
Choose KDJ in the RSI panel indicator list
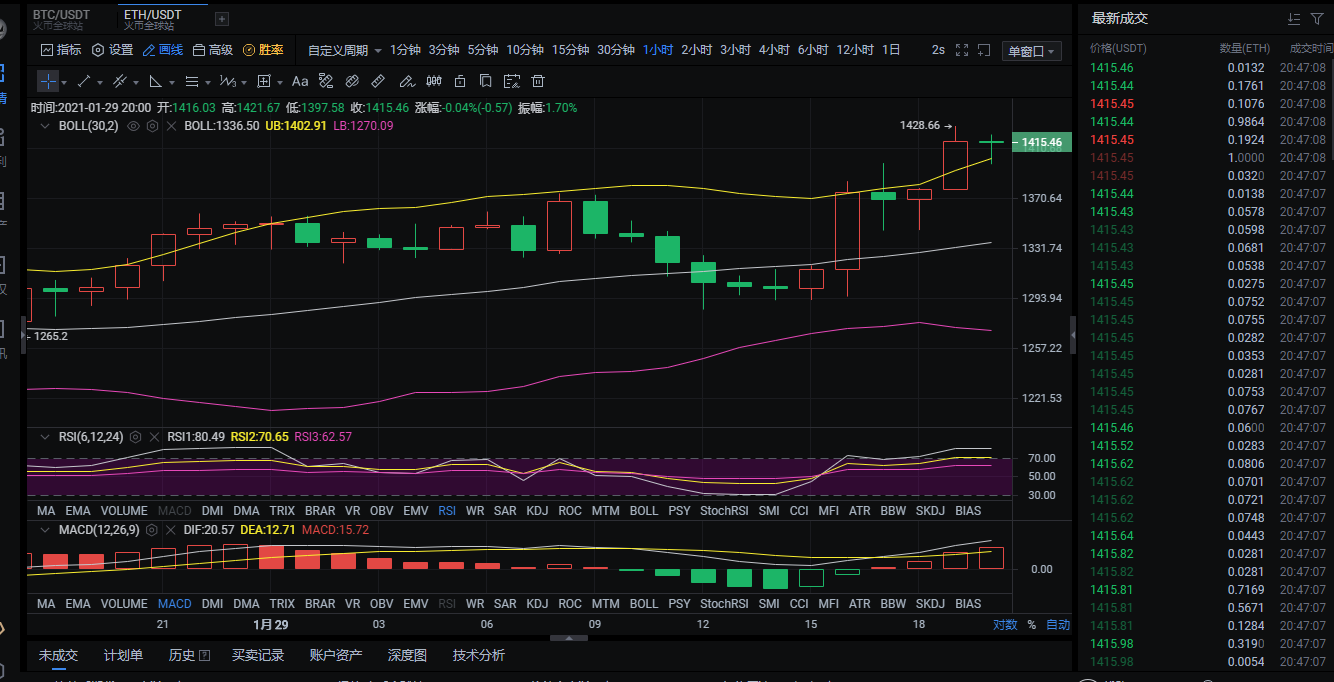537,511
